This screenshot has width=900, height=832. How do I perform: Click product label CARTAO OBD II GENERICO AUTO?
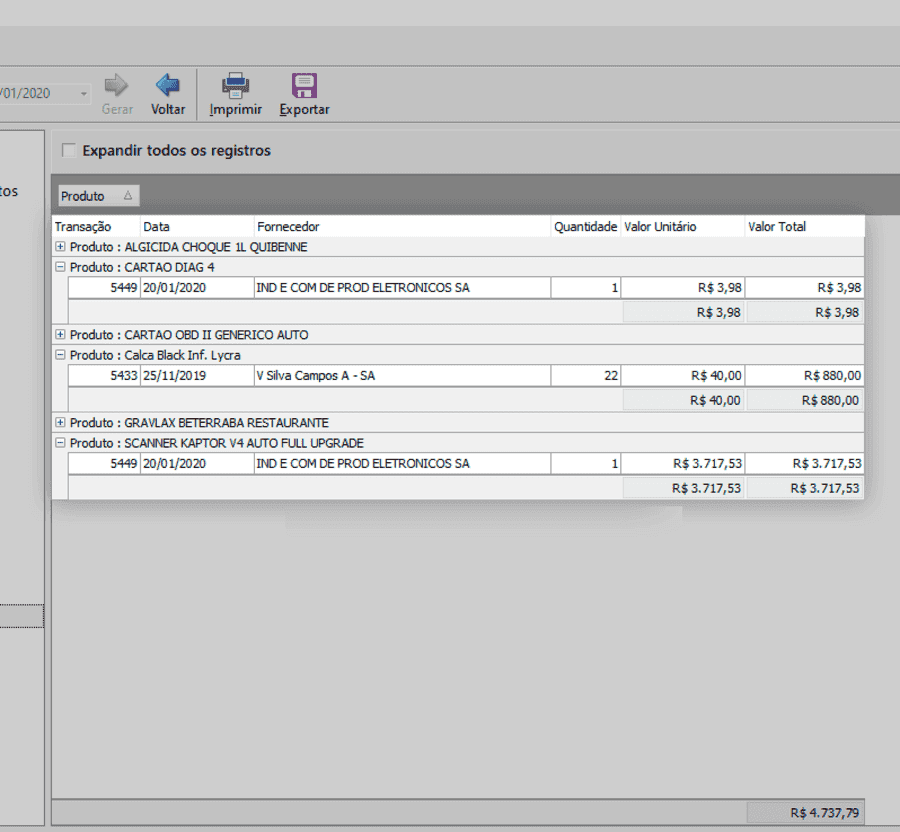(x=216, y=335)
